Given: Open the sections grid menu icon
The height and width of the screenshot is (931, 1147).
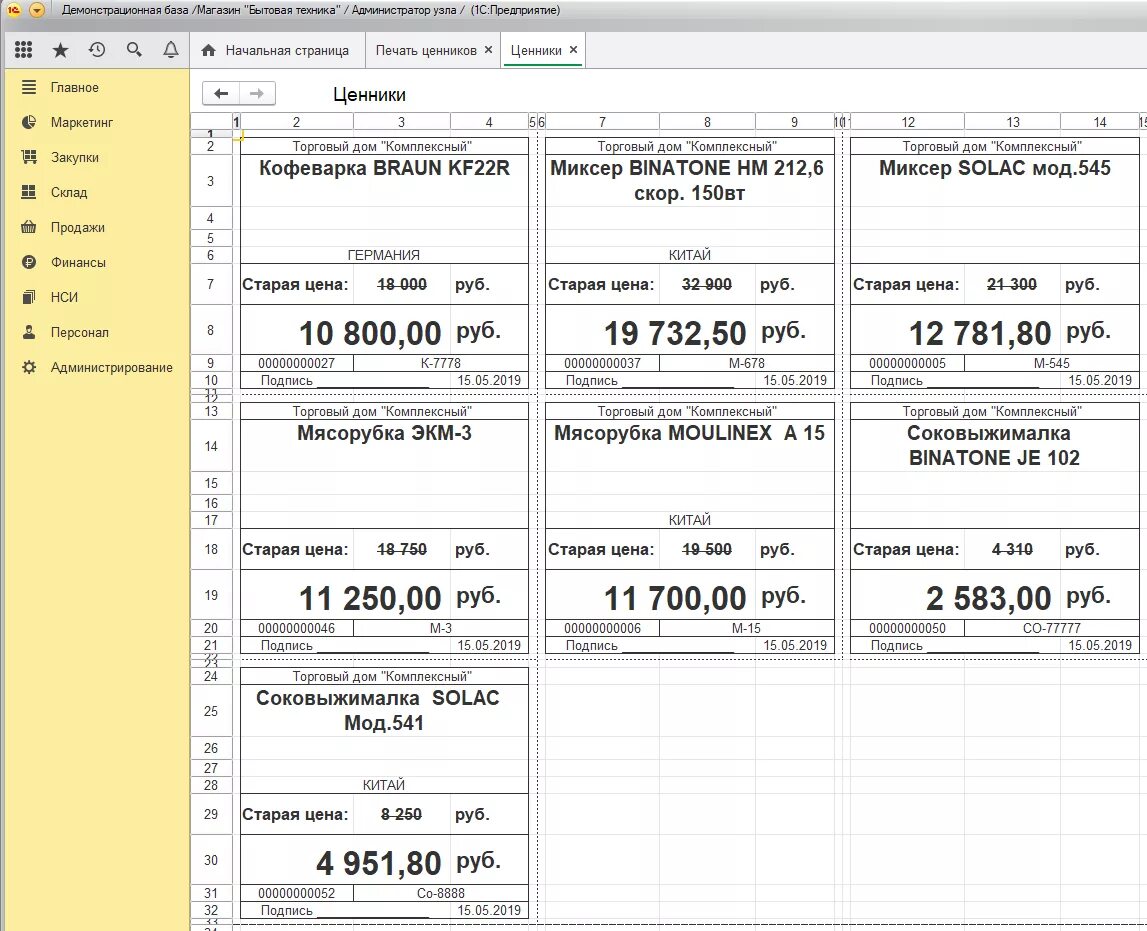Looking at the screenshot, I should pyautogui.click(x=23, y=50).
